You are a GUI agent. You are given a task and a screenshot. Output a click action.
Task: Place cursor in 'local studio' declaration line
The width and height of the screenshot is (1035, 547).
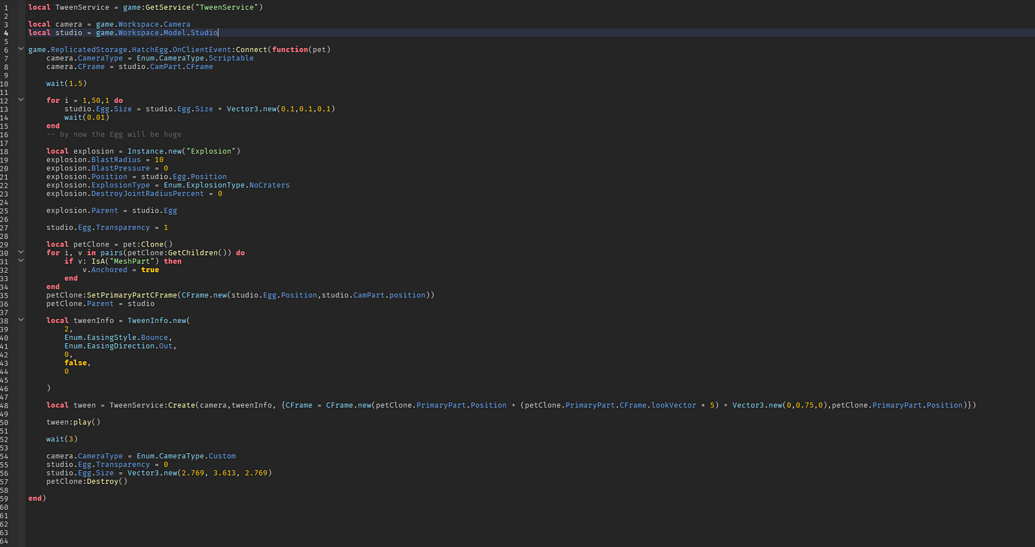pos(123,32)
